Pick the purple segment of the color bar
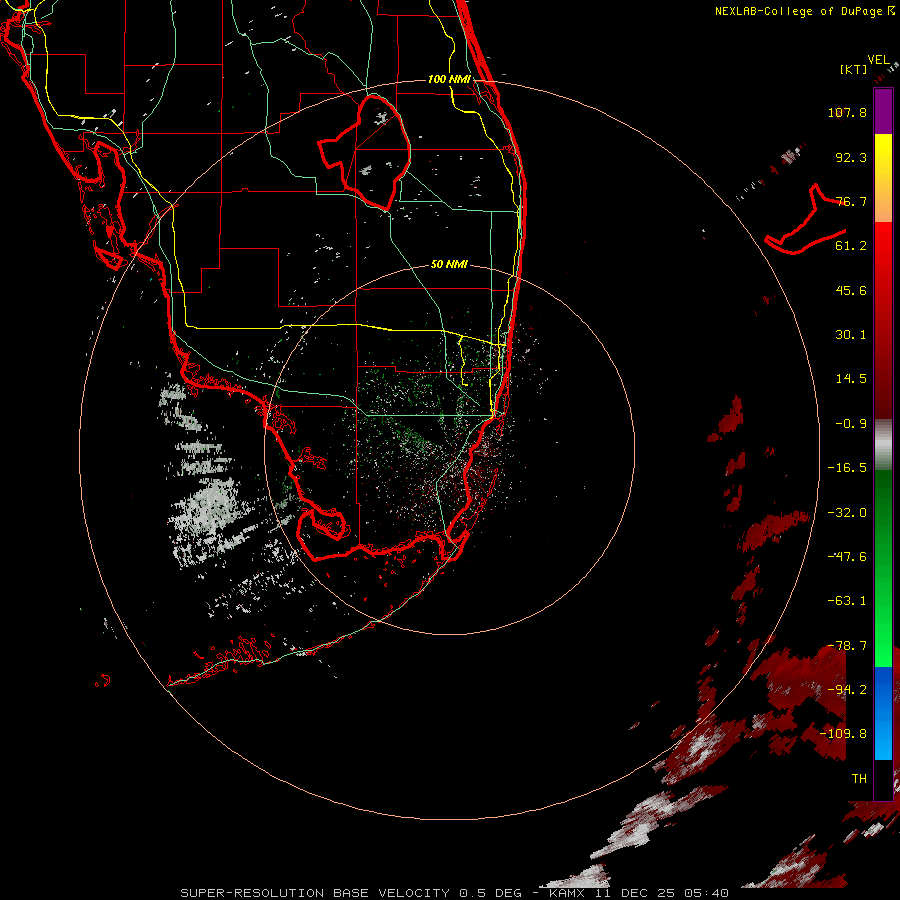Viewport: 900px width, 900px height. (883, 111)
